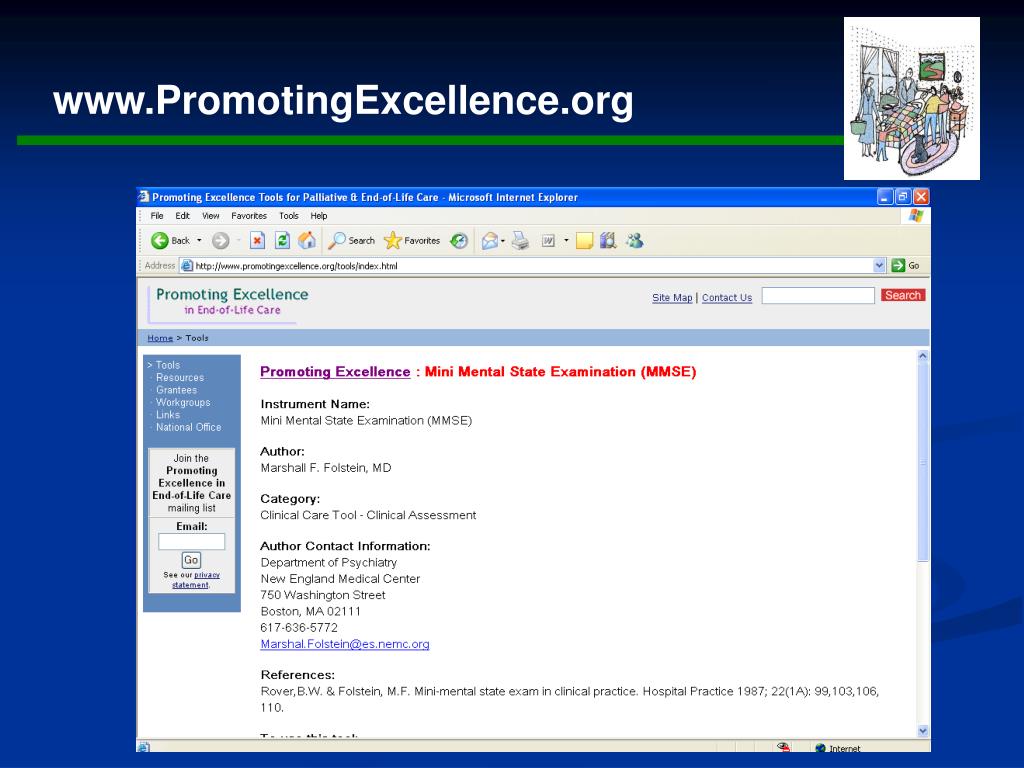Select Grantees in the sidebar navigation
Screen dimensions: 1024x768
pos(176,390)
